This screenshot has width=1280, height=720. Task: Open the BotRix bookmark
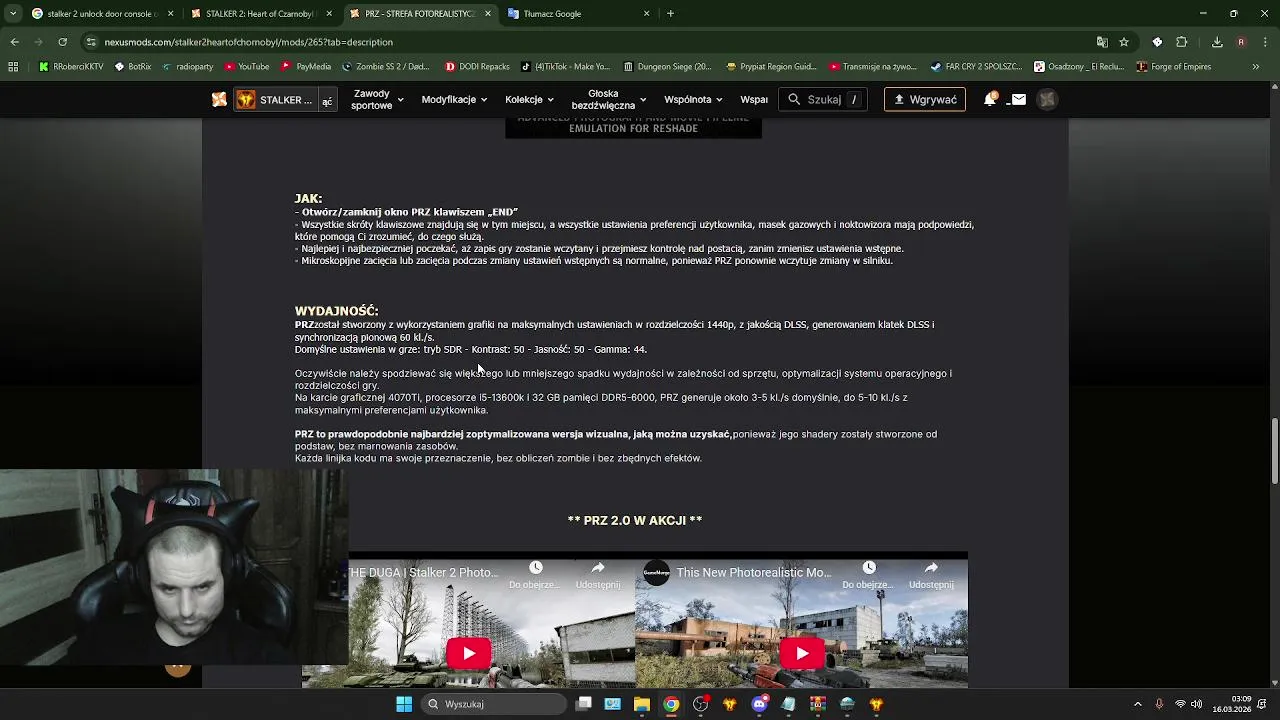133,67
